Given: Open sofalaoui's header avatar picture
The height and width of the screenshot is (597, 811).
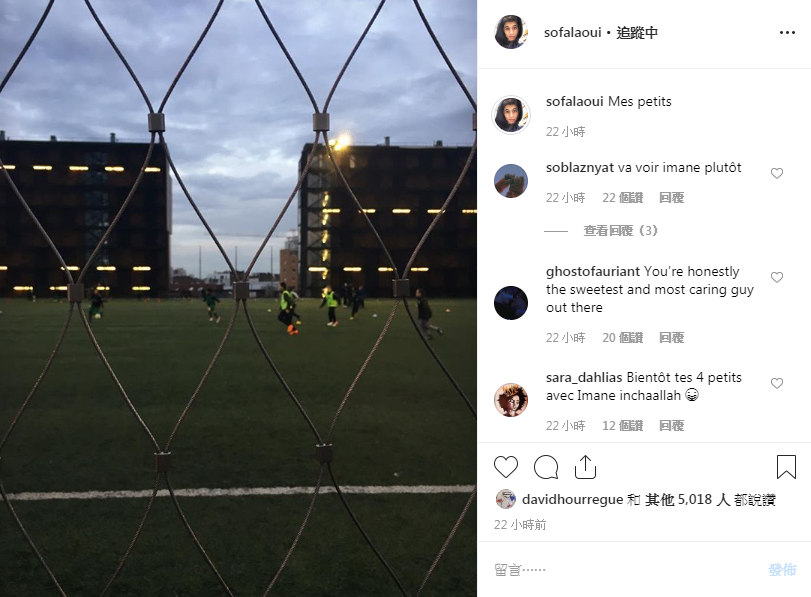Looking at the screenshot, I should [x=511, y=32].
